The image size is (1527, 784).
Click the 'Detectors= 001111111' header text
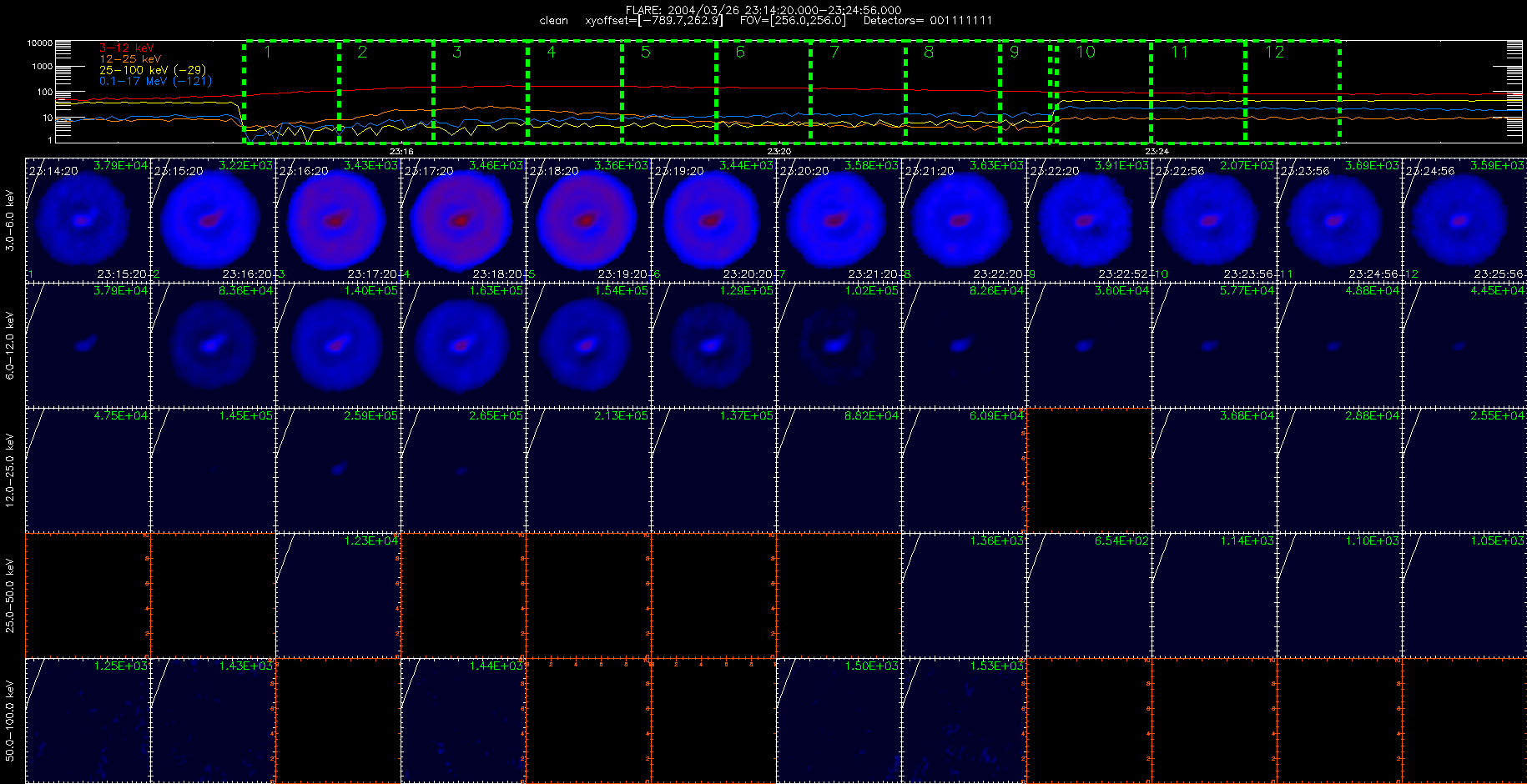[x=928, y=21]
